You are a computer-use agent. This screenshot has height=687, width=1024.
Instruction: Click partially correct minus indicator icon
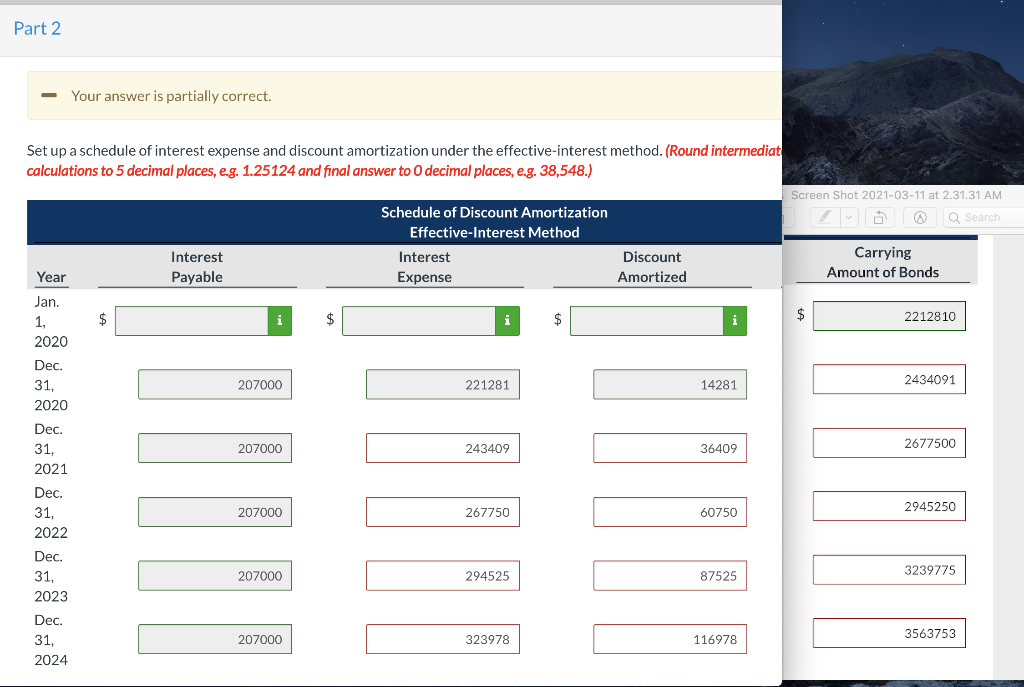[49, 96]
